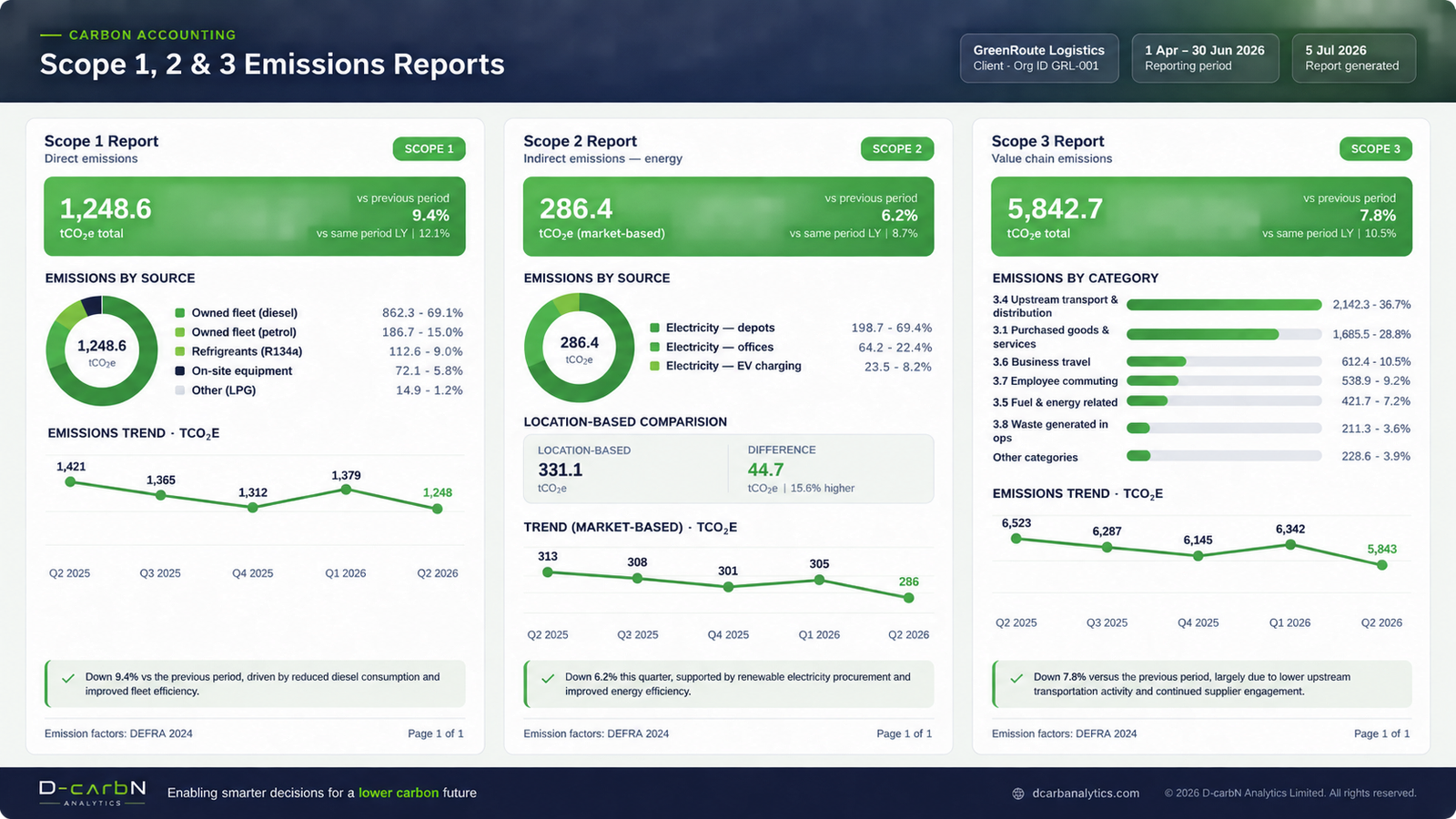Click the Scope 1 trend point labeled 1,312

click(253, 508)
